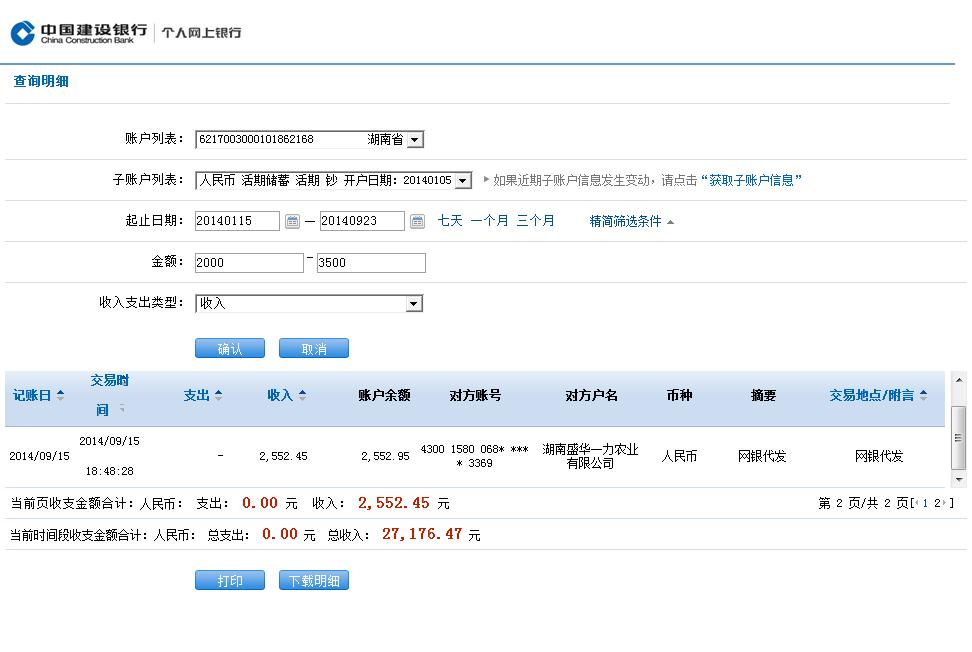Viewport: 972px width, 652px height.
Task: Click the 对方户名 column header
Action: [x=591, y=395]
